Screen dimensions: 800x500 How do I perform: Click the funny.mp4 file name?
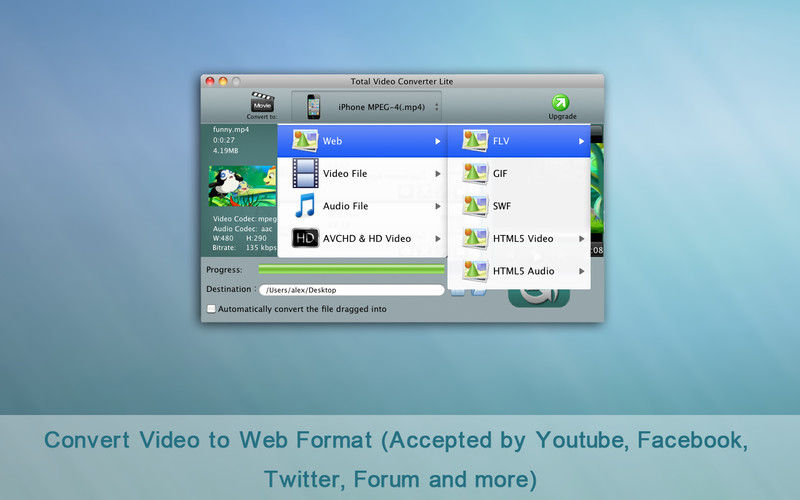point(231,130)
